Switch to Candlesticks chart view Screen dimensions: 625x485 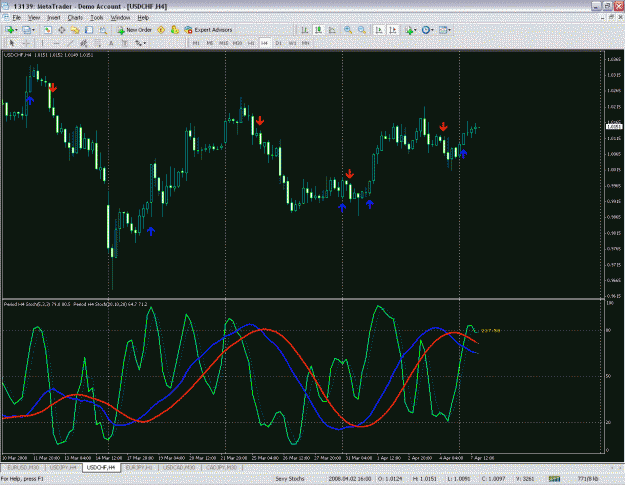318,30
